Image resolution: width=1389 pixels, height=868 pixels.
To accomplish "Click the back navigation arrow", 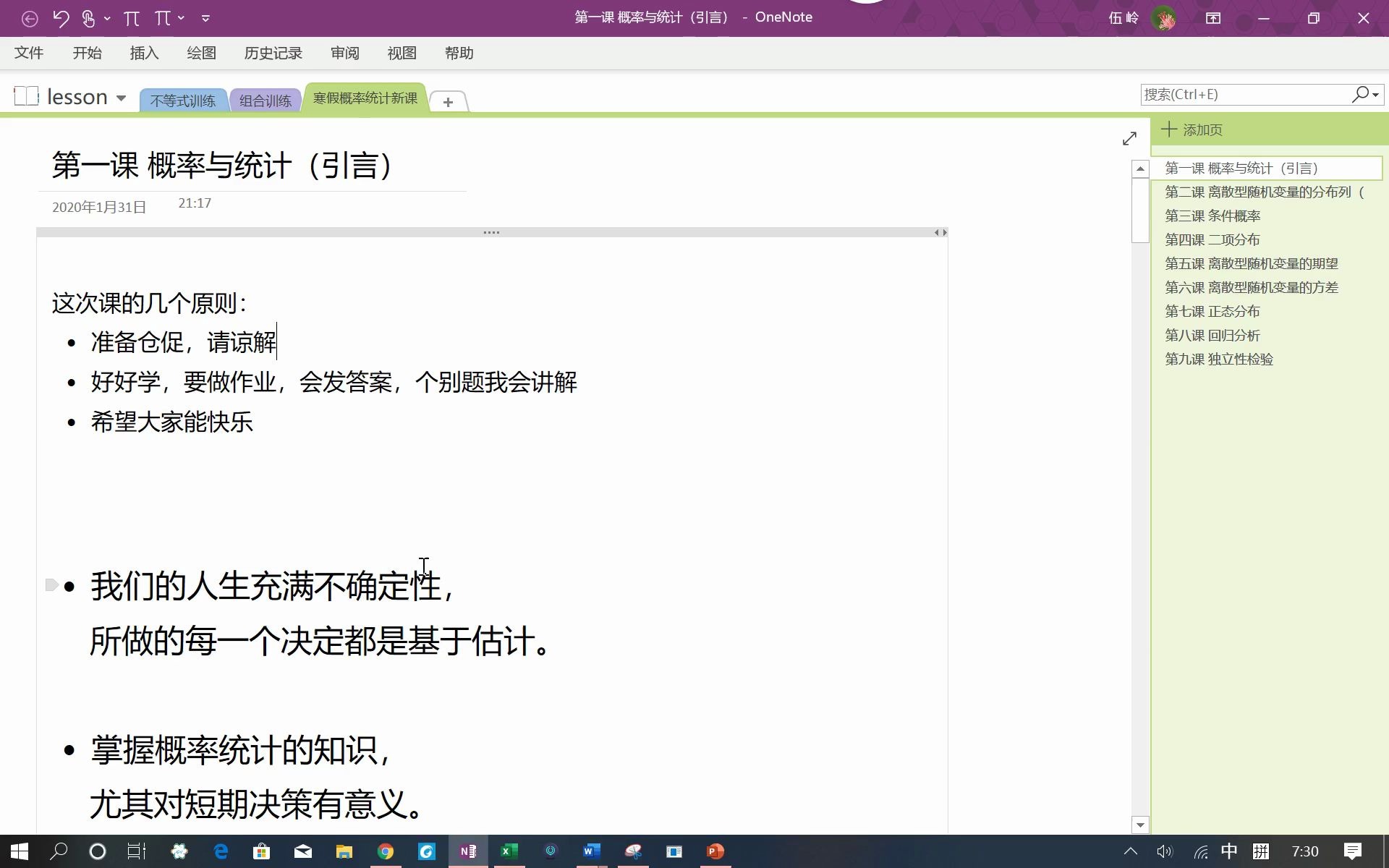I will [x=30, y=18].
